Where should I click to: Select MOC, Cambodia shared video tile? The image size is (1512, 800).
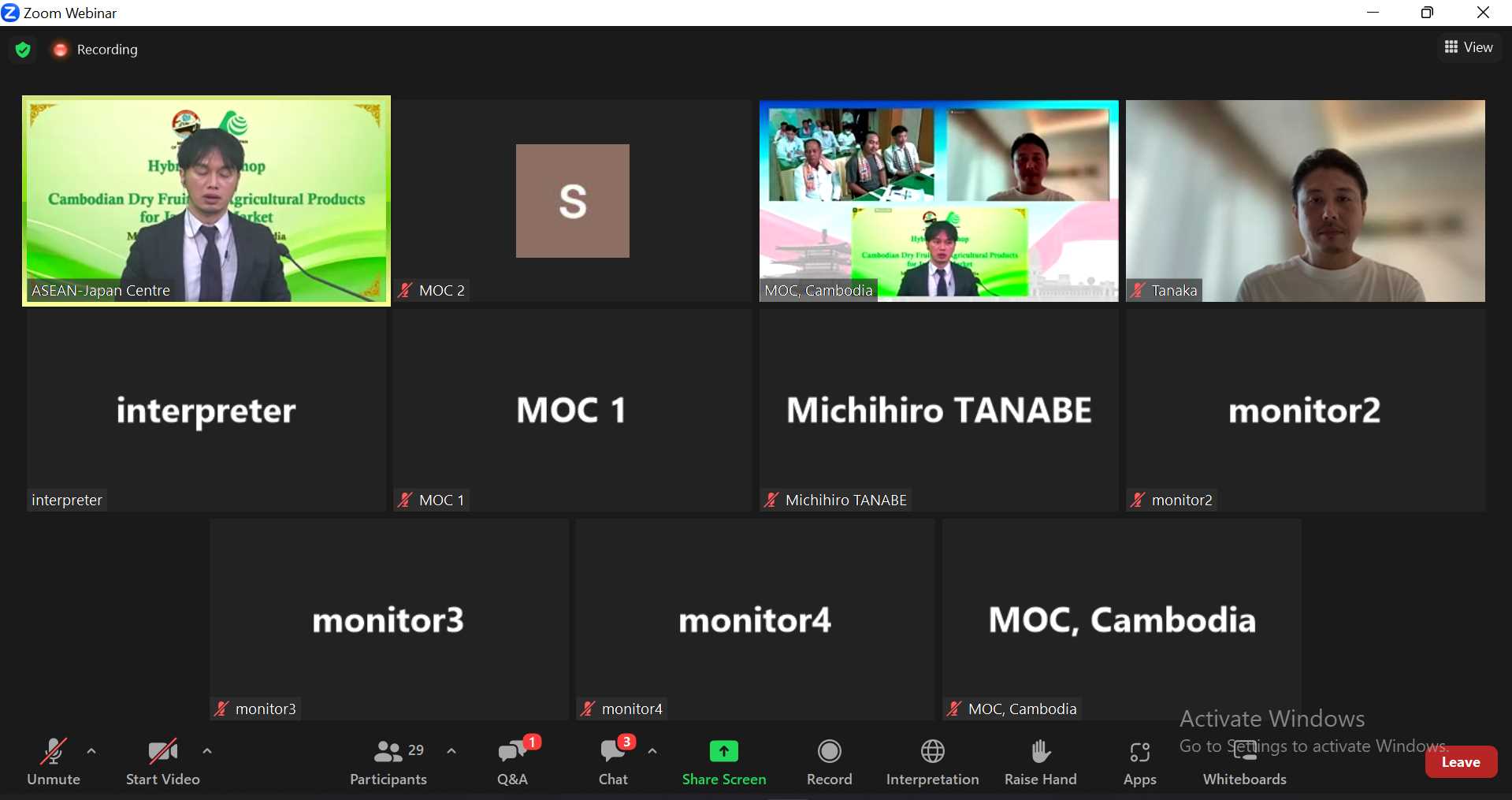pos(939,201)
